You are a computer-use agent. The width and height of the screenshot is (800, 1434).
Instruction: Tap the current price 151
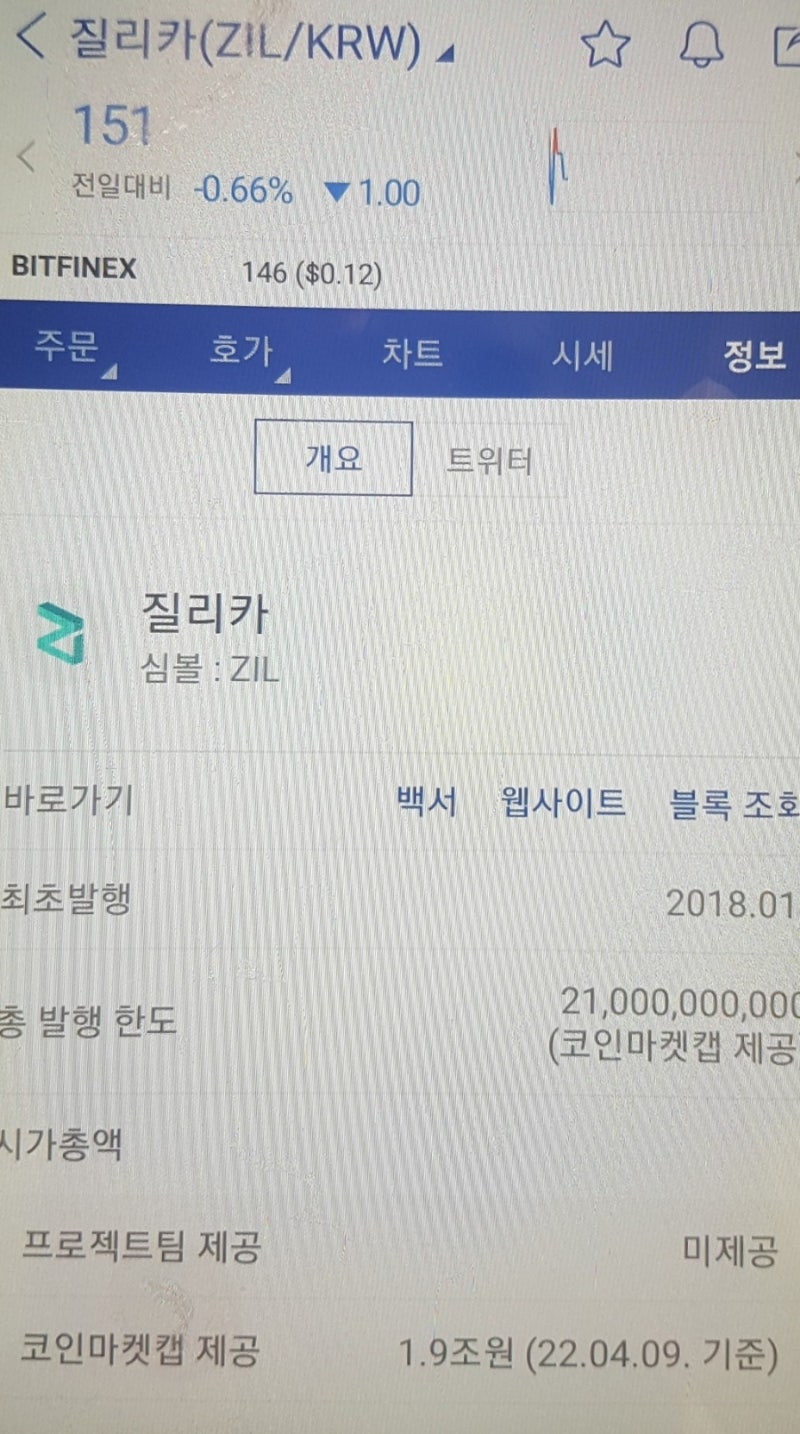[111, 126]
